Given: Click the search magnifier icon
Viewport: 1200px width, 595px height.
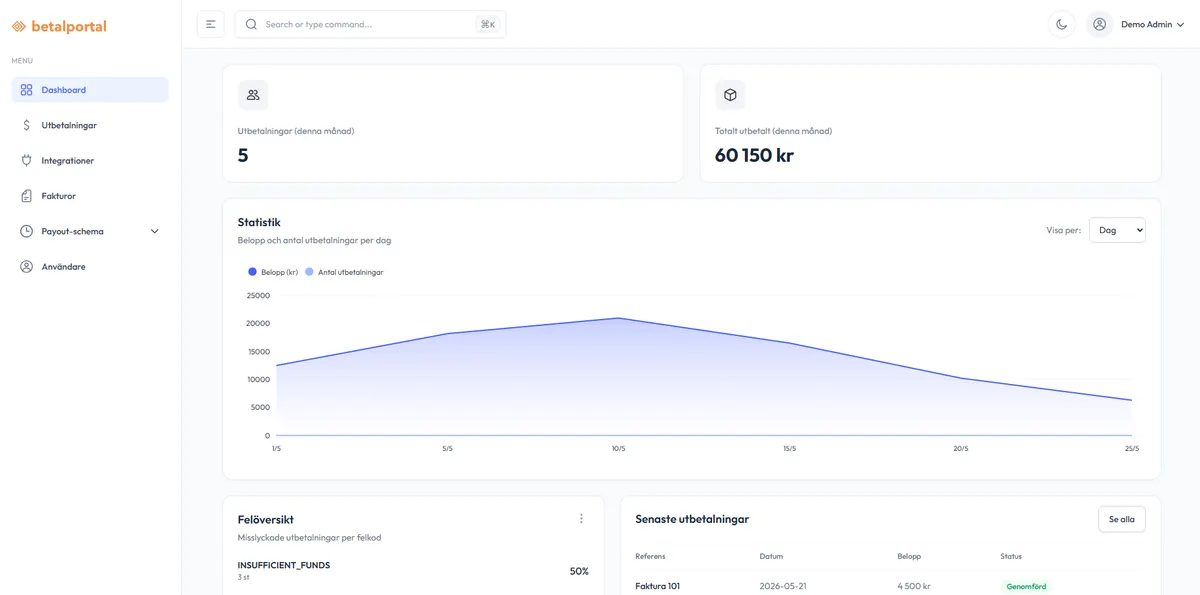Looking at the screenshot, I should [251, 24].
